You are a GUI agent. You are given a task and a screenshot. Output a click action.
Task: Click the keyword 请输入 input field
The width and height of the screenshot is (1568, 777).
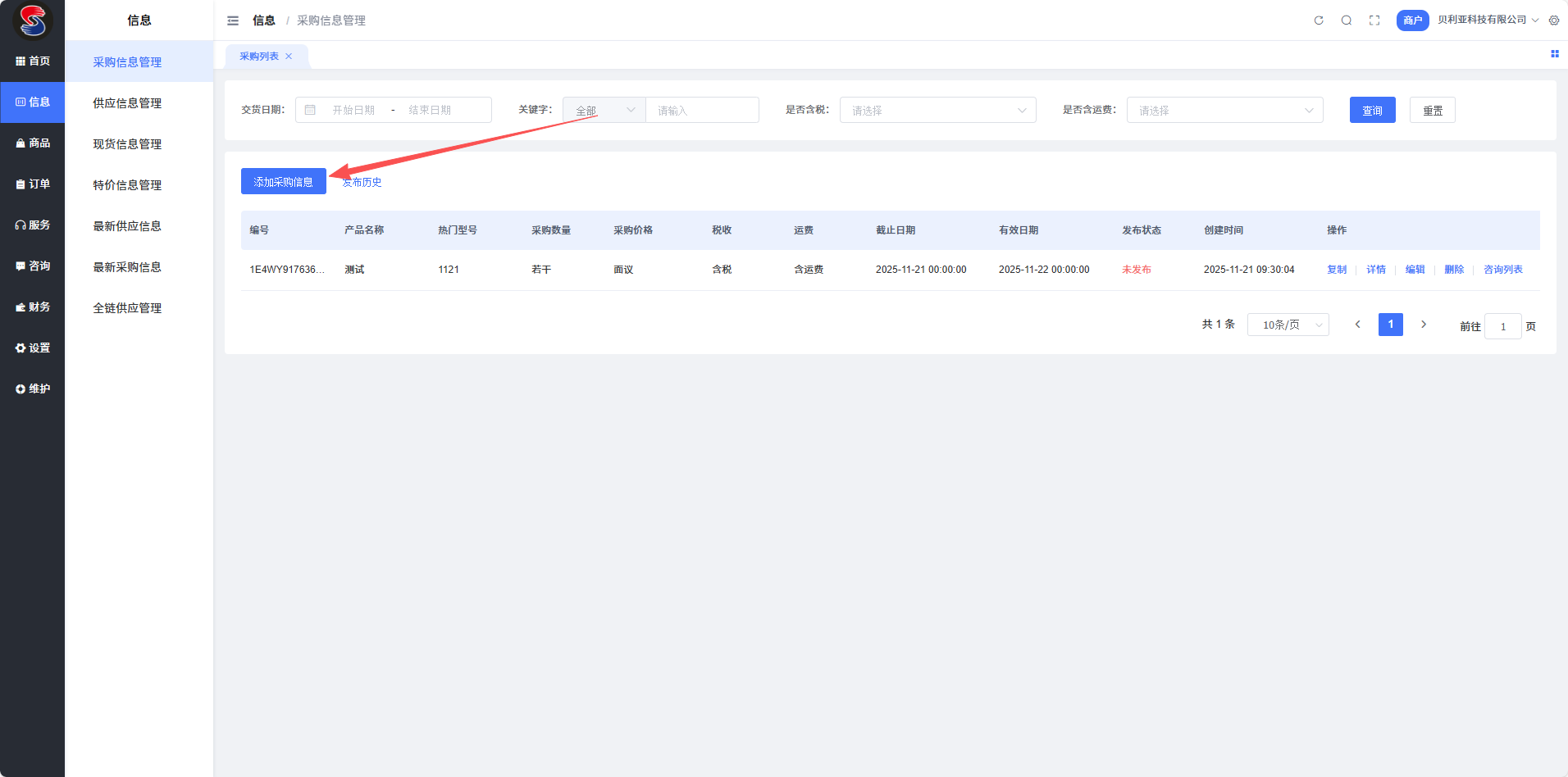[x=702, y=110]
